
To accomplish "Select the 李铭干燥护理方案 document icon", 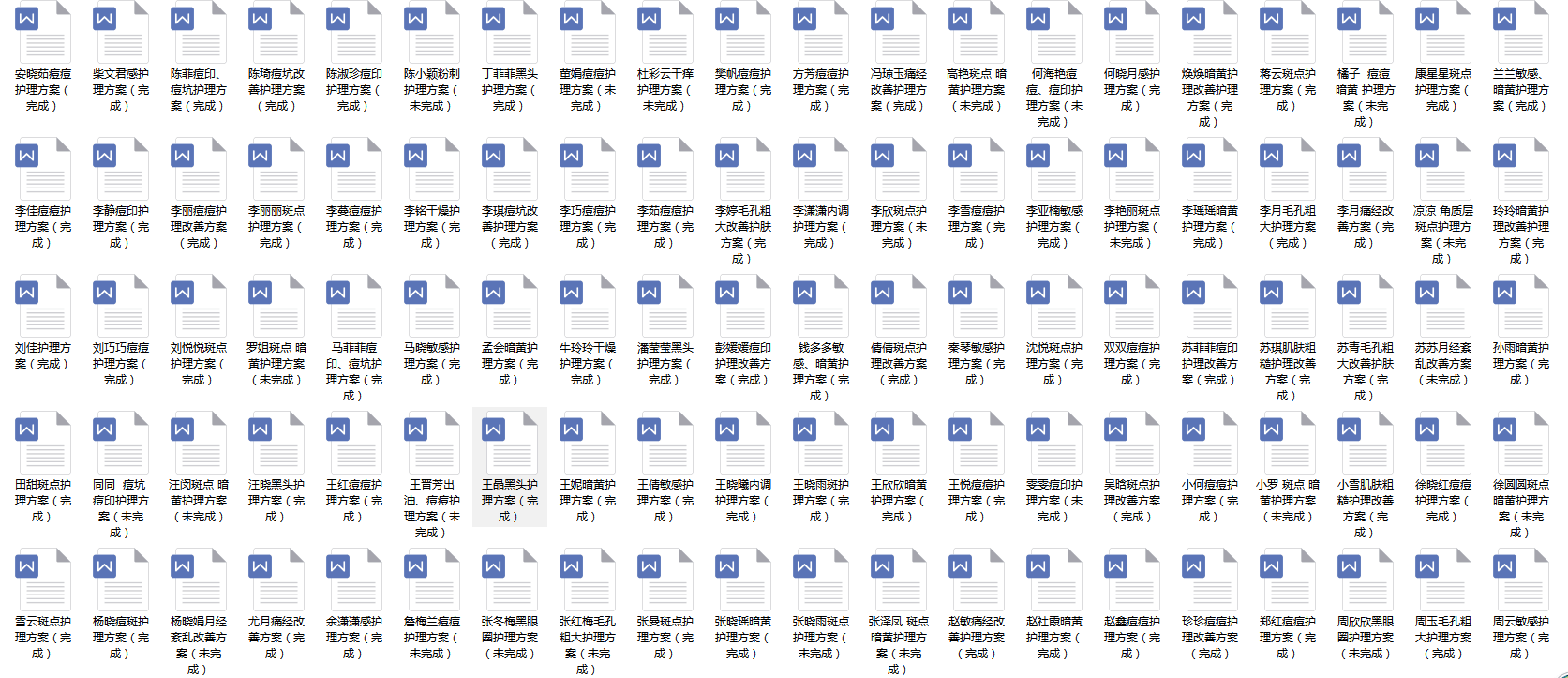I will tap(431, 169).
